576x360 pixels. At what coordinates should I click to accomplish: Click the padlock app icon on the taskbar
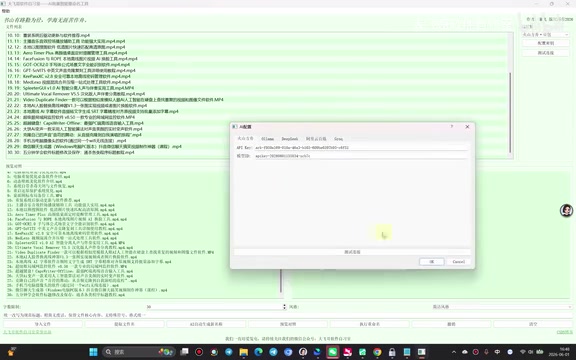click(392, 352)
